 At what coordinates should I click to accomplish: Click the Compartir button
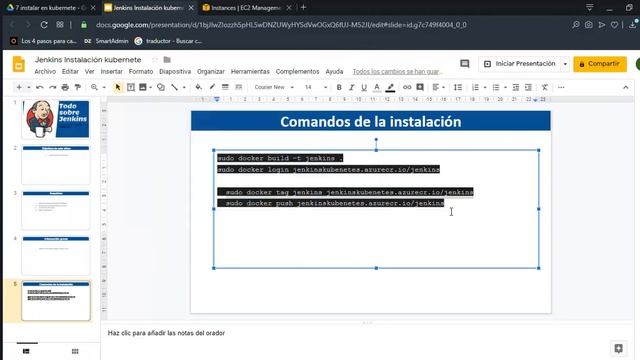[x=600, y=64]
